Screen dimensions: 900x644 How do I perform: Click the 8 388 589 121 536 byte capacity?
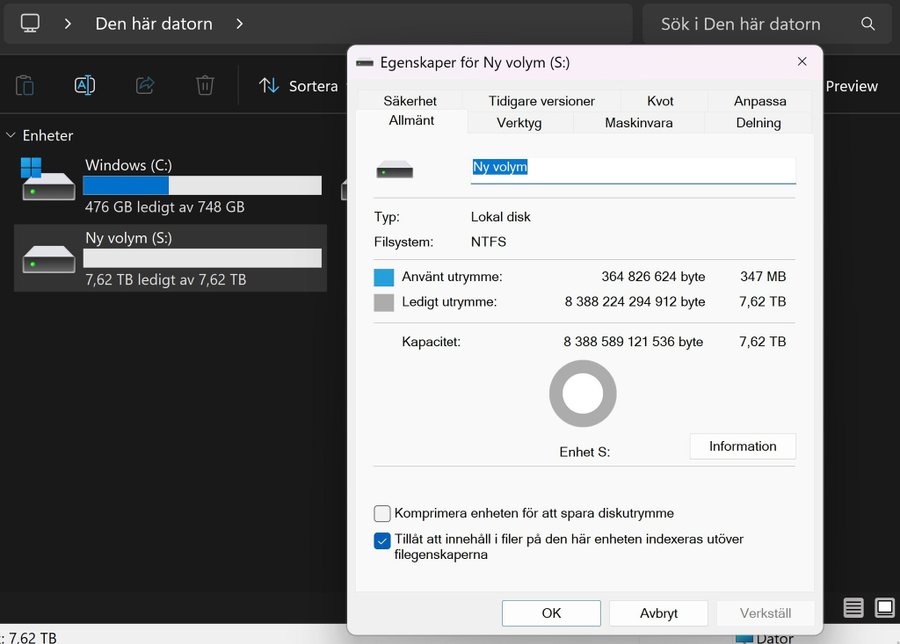tap(633, 342)
